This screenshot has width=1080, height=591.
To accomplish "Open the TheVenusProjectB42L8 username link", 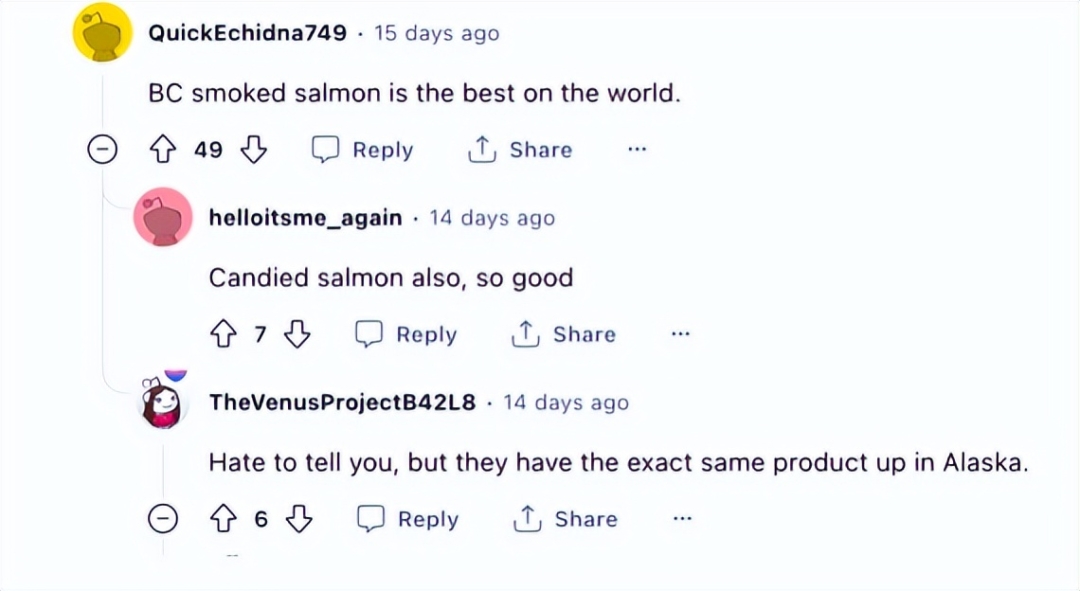I will point(342,402).
